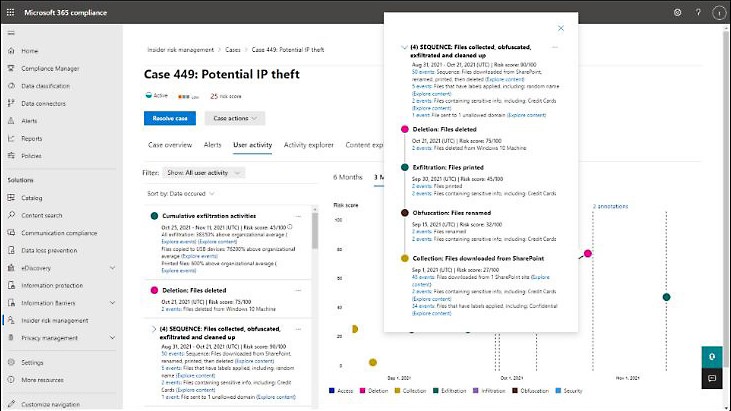Click the Alerts warning icon in sidebar
Viewport: 731px width, 411px height.
[x=11, y=121]
